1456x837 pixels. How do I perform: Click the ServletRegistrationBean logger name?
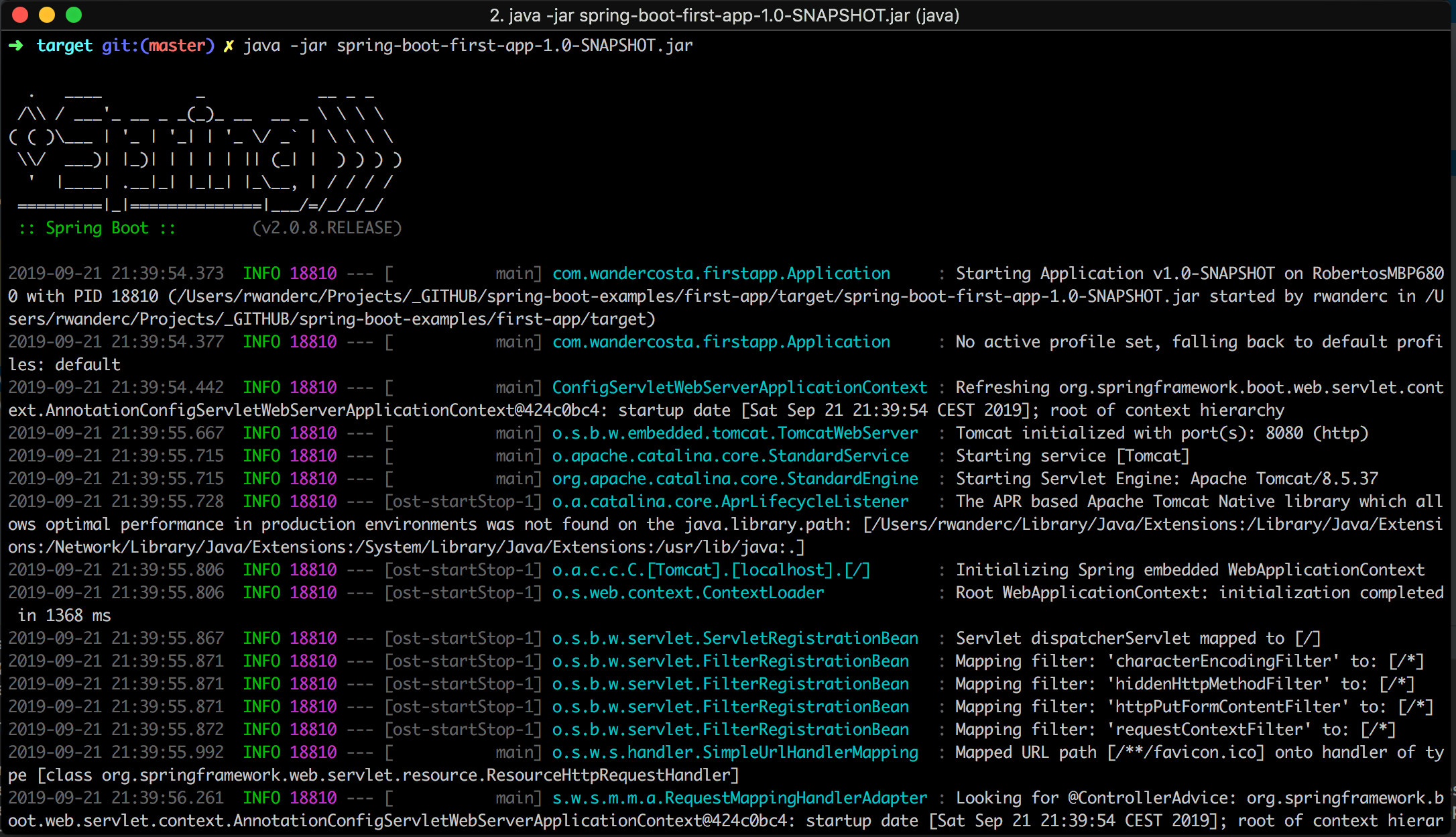pos(735,638)
